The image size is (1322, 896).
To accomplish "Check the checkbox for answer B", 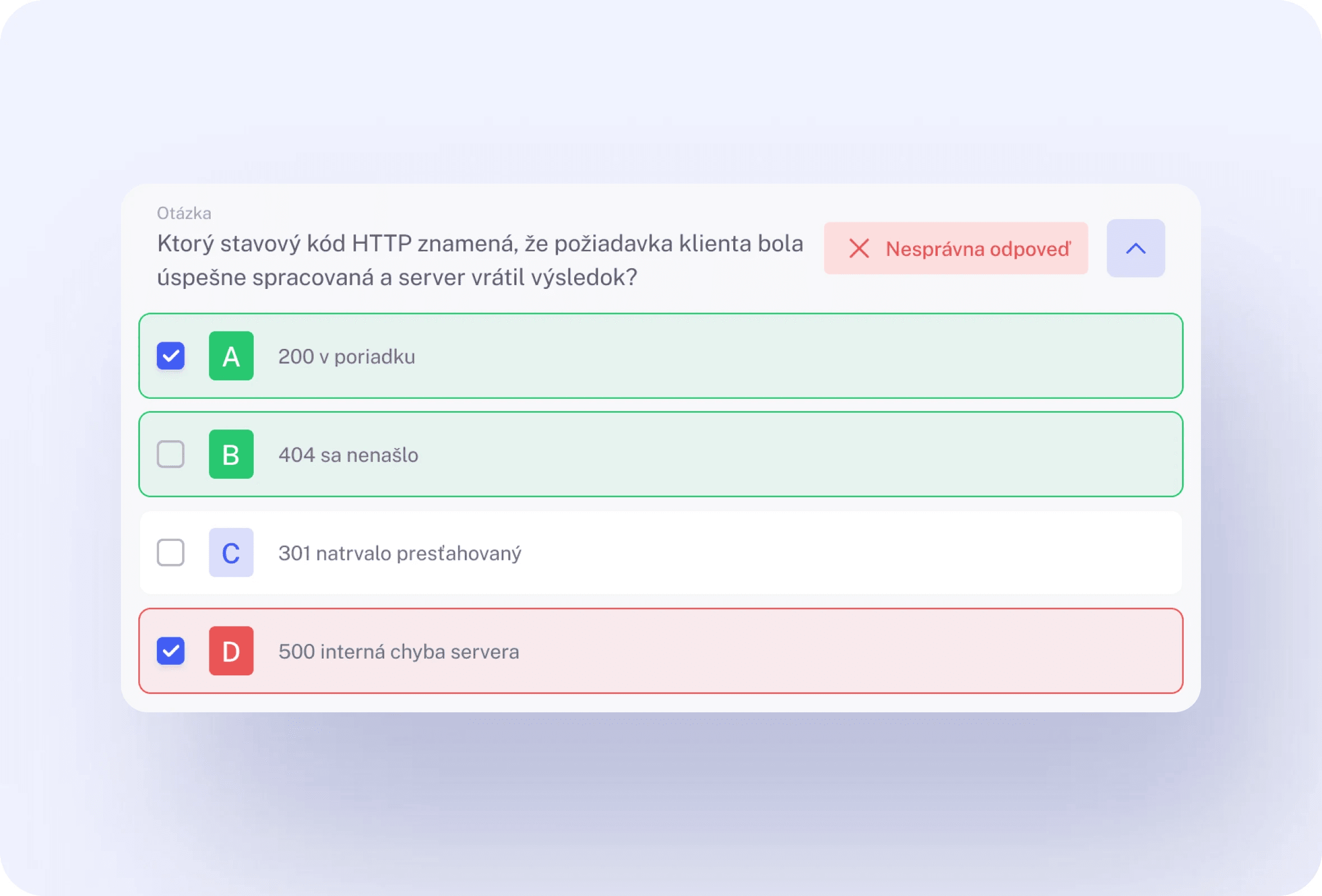I will click(x=171, y=454).
